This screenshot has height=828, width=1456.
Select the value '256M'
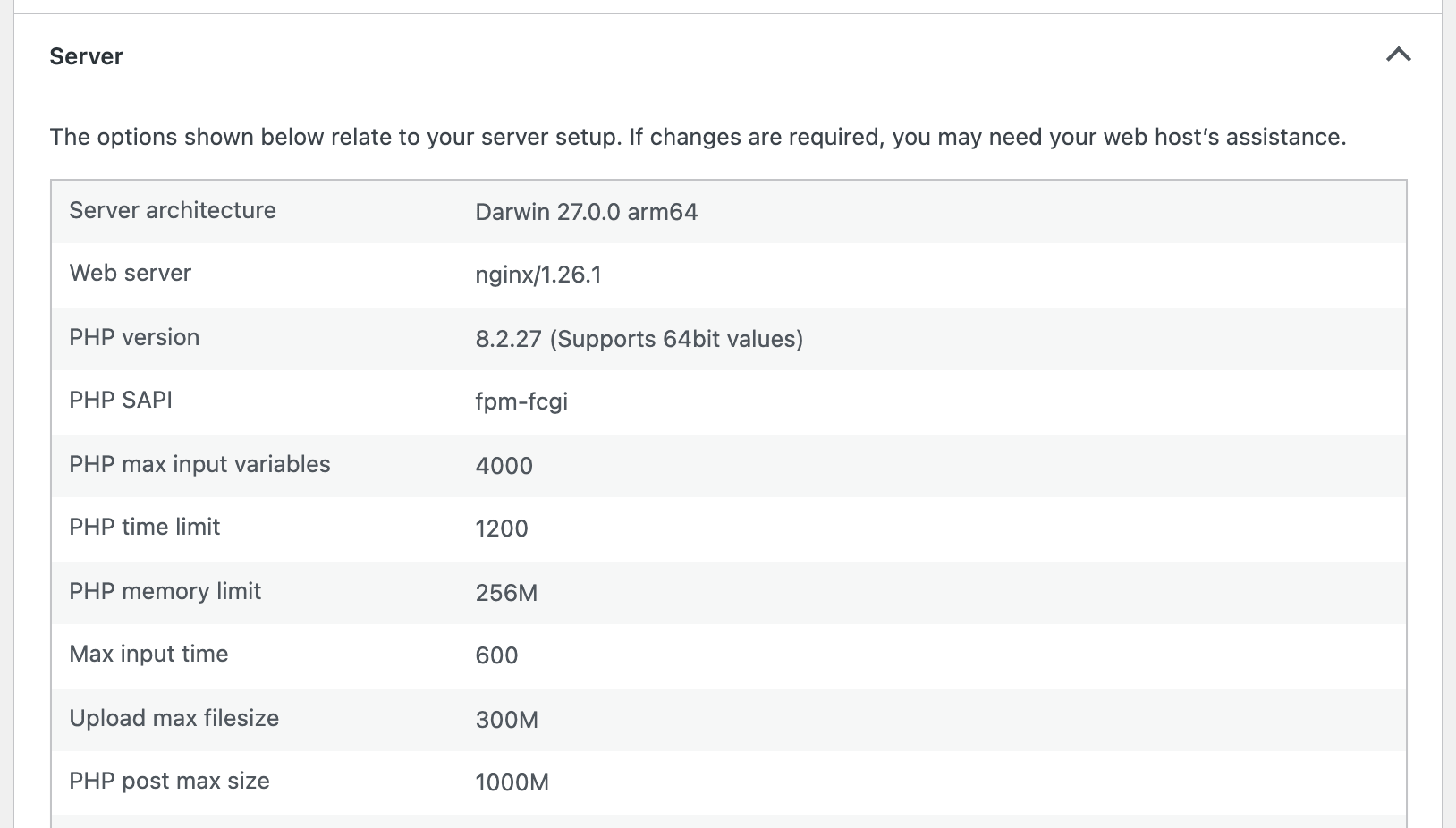[506, 593]
